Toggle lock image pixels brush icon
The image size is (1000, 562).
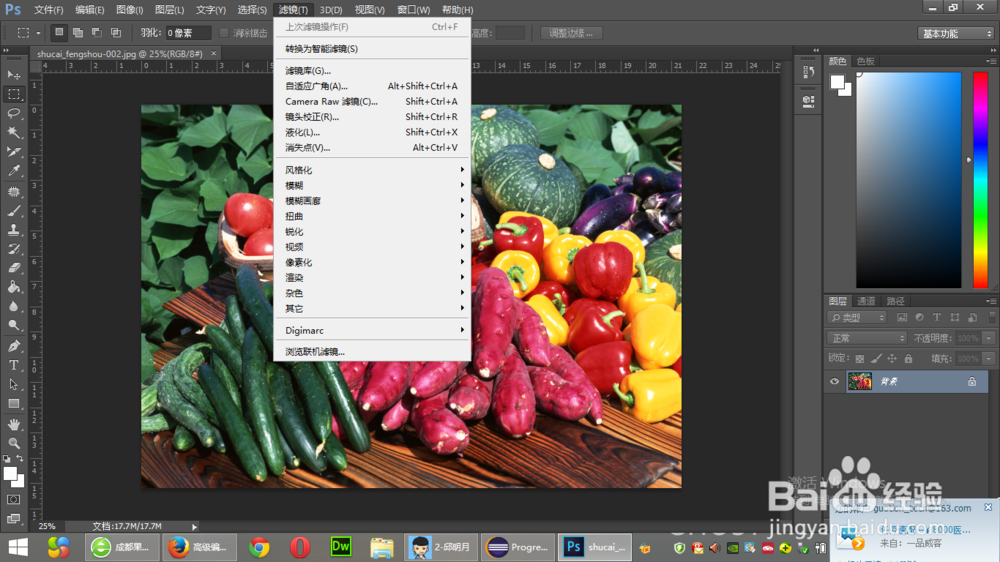[876, 359]
